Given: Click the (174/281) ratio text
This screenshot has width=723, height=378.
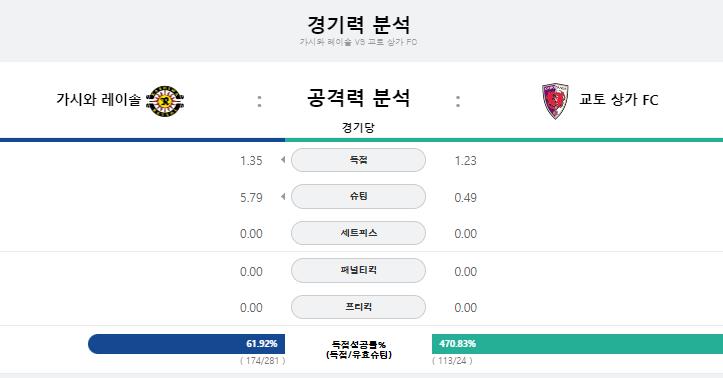Looking at the screenshot, I should [262, 361].
